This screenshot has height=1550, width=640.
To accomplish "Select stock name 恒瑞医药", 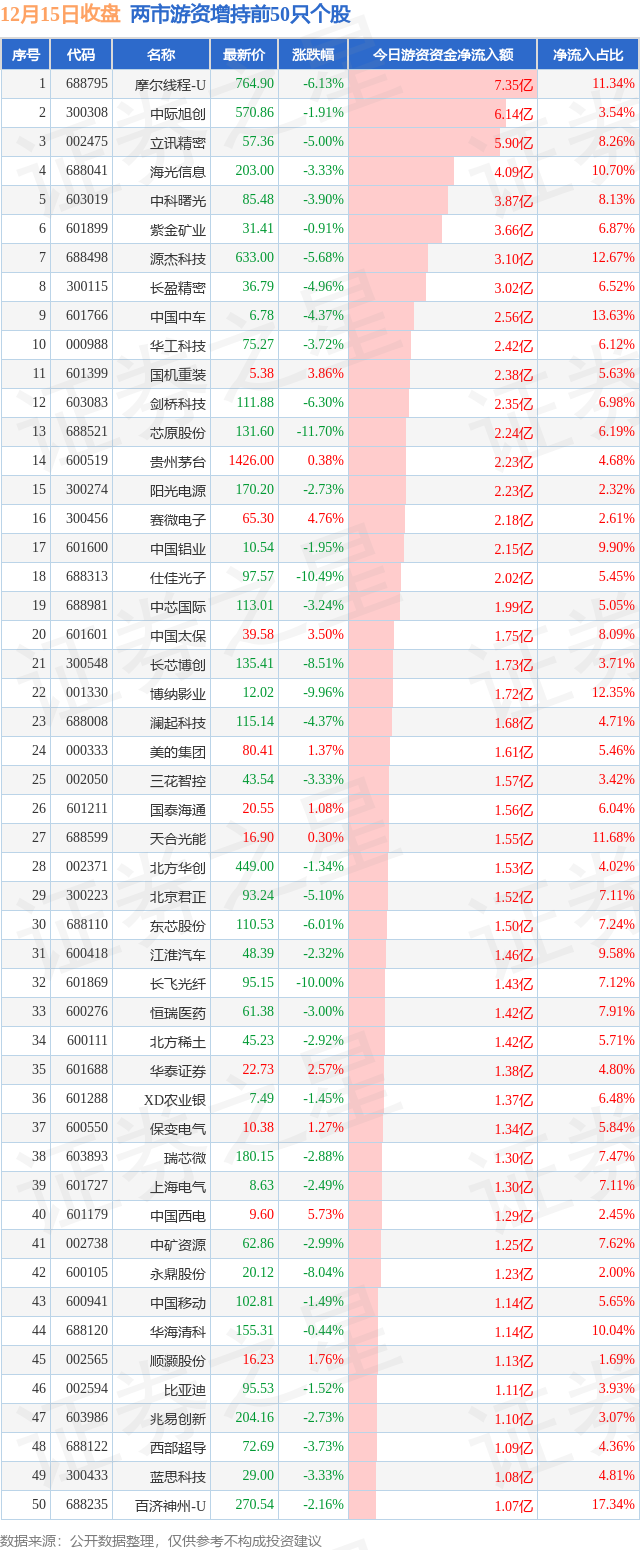I will click(178, 1012).
